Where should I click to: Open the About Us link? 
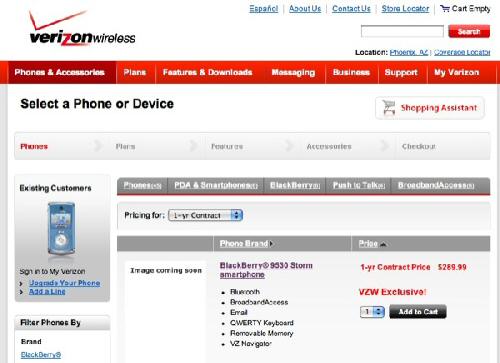[305, 9]
